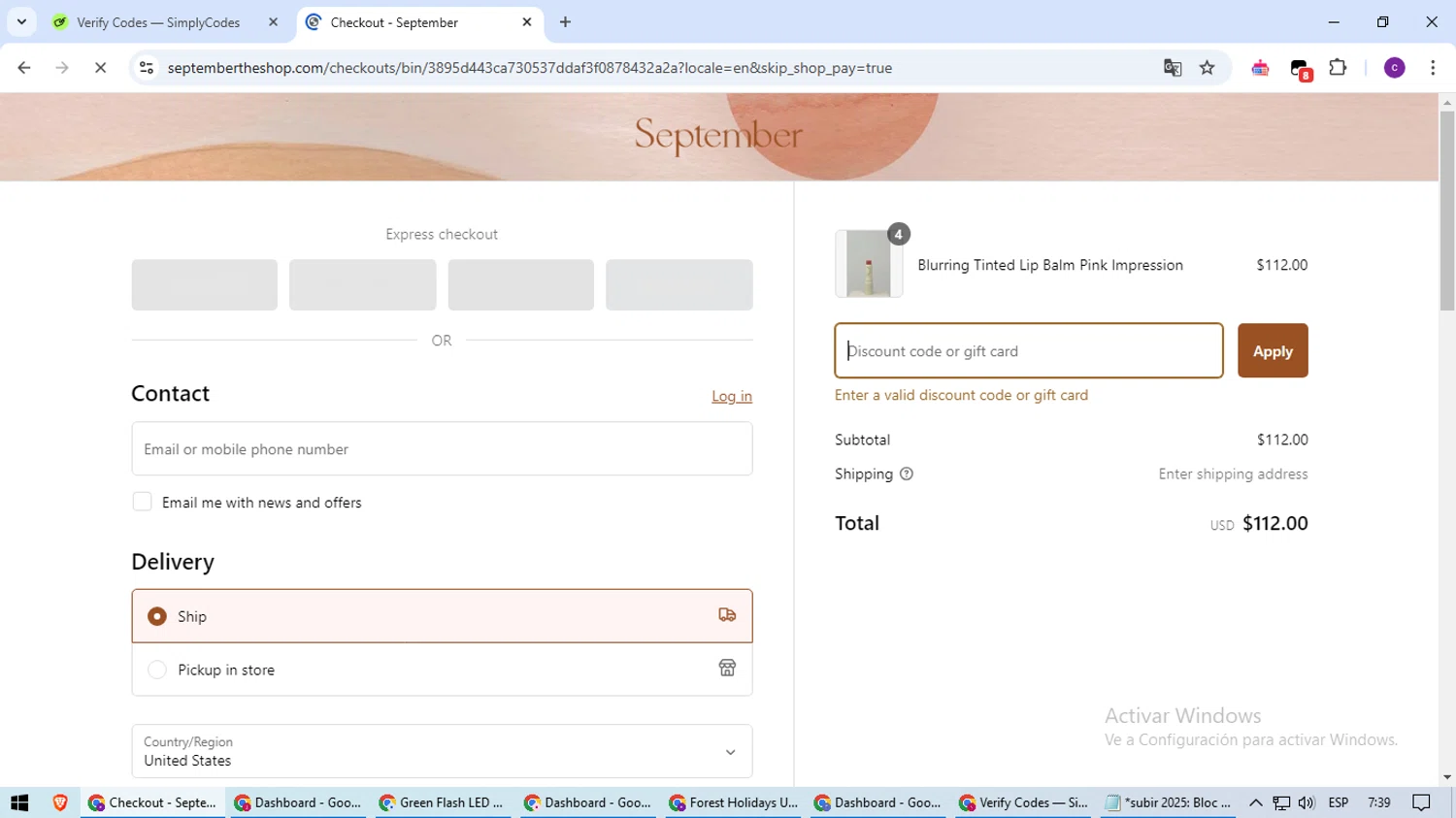
Task: Switch to Verify Codes taskbar window
Action: (1024, 802)
